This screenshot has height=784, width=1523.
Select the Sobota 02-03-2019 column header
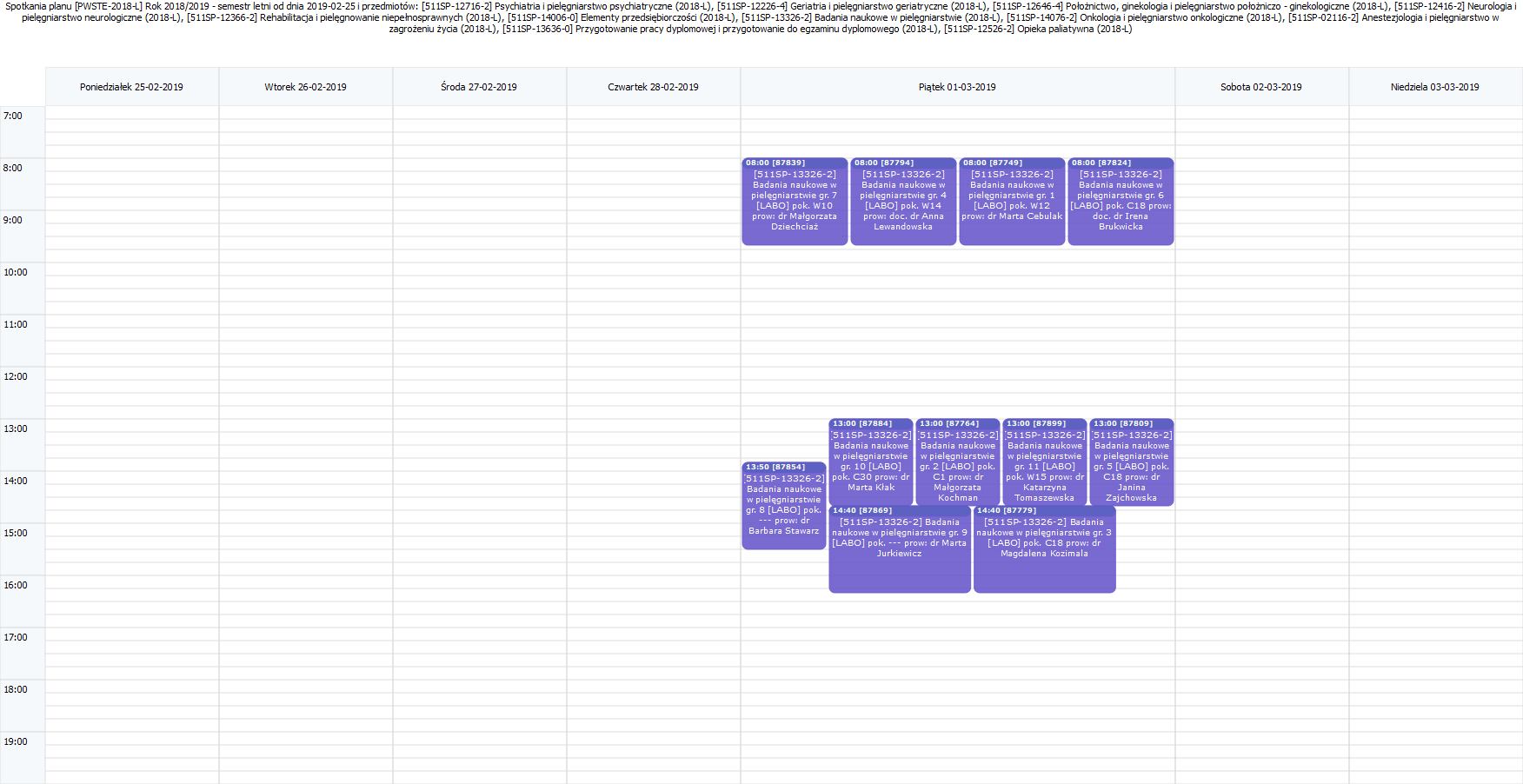pyautogui.click(x=1262, y=87)
